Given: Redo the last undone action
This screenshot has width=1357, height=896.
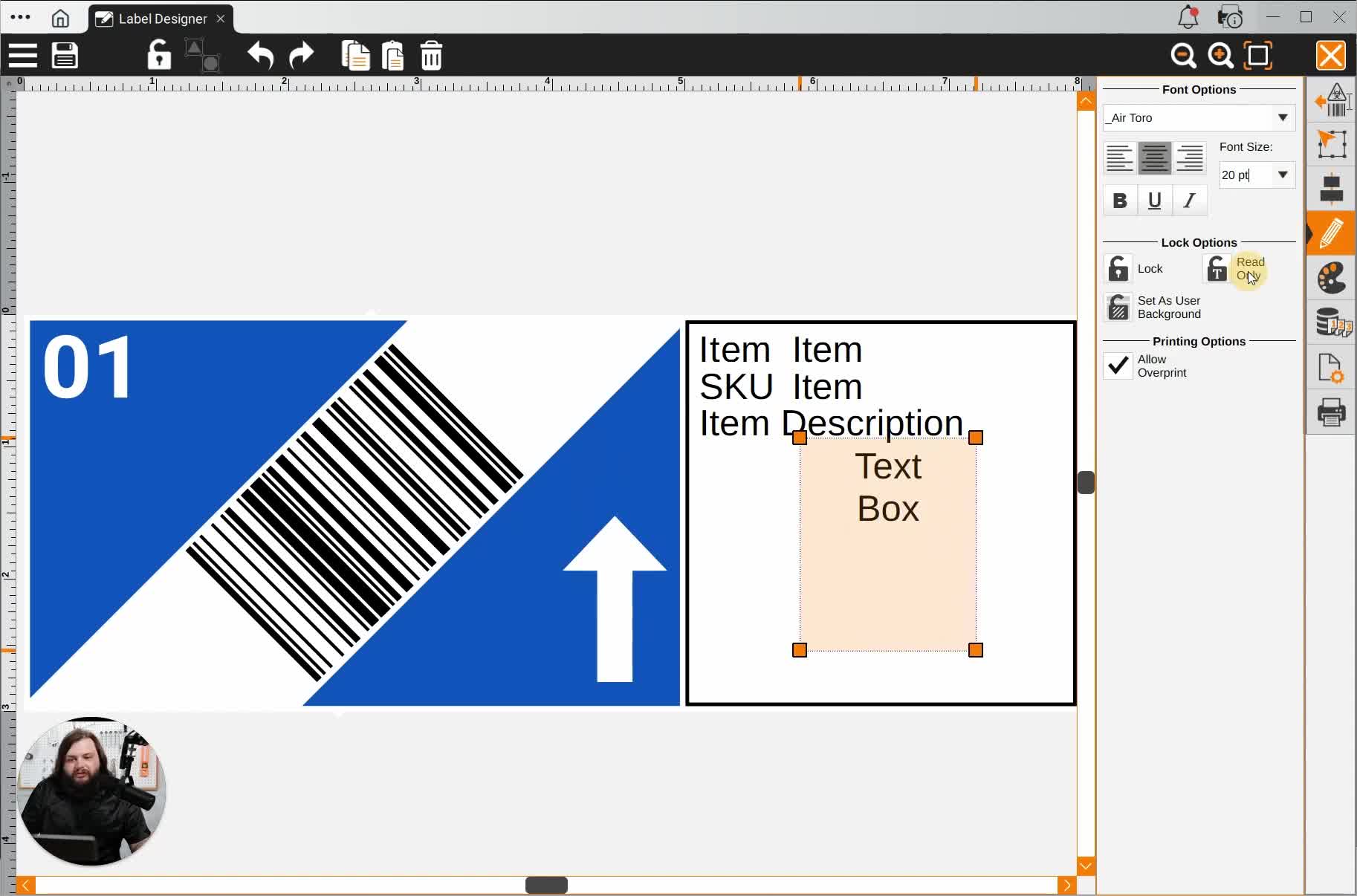Looking at the screenshot, I should [301, 56].
